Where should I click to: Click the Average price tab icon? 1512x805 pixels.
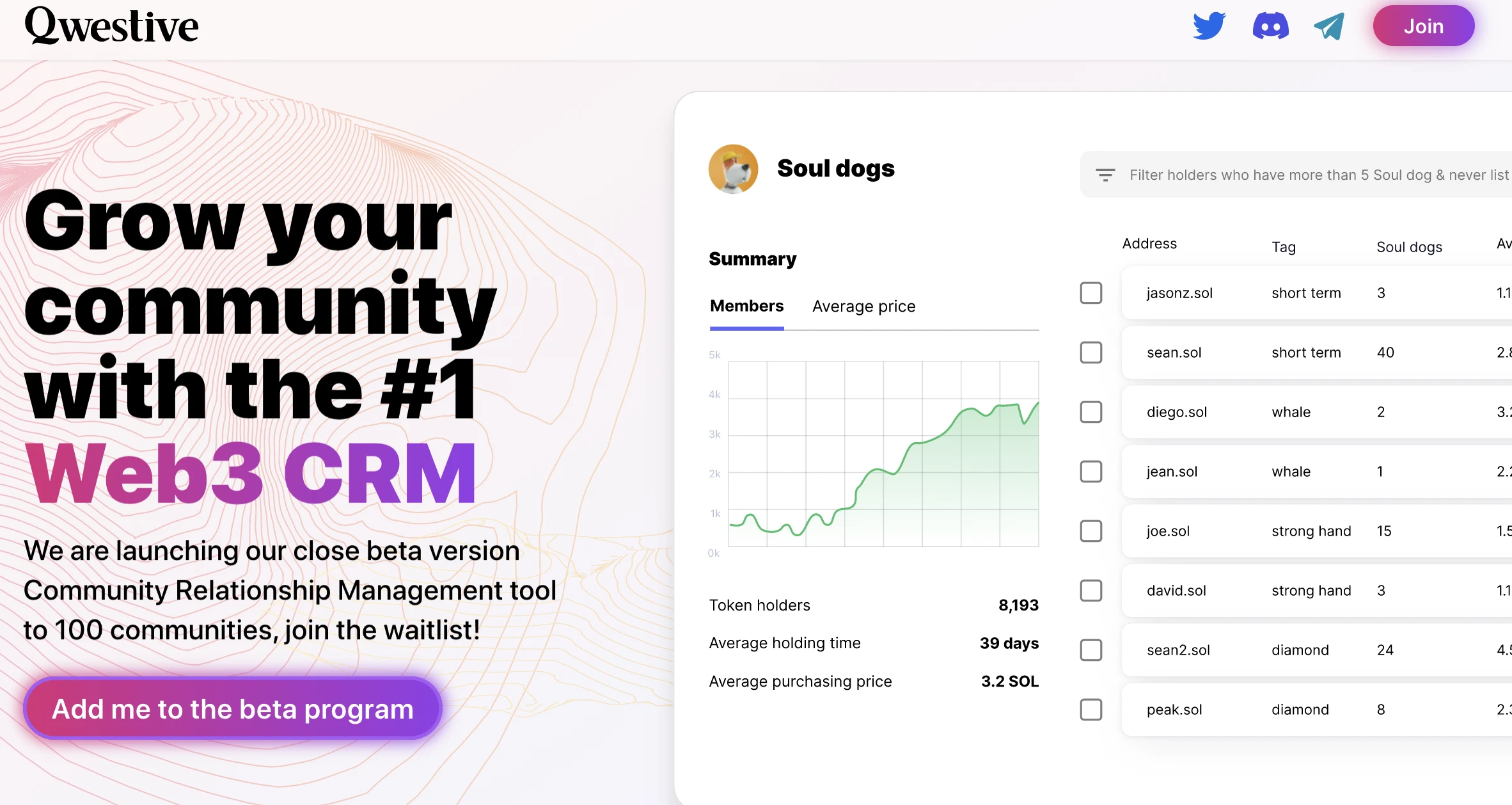pos(863,306)
